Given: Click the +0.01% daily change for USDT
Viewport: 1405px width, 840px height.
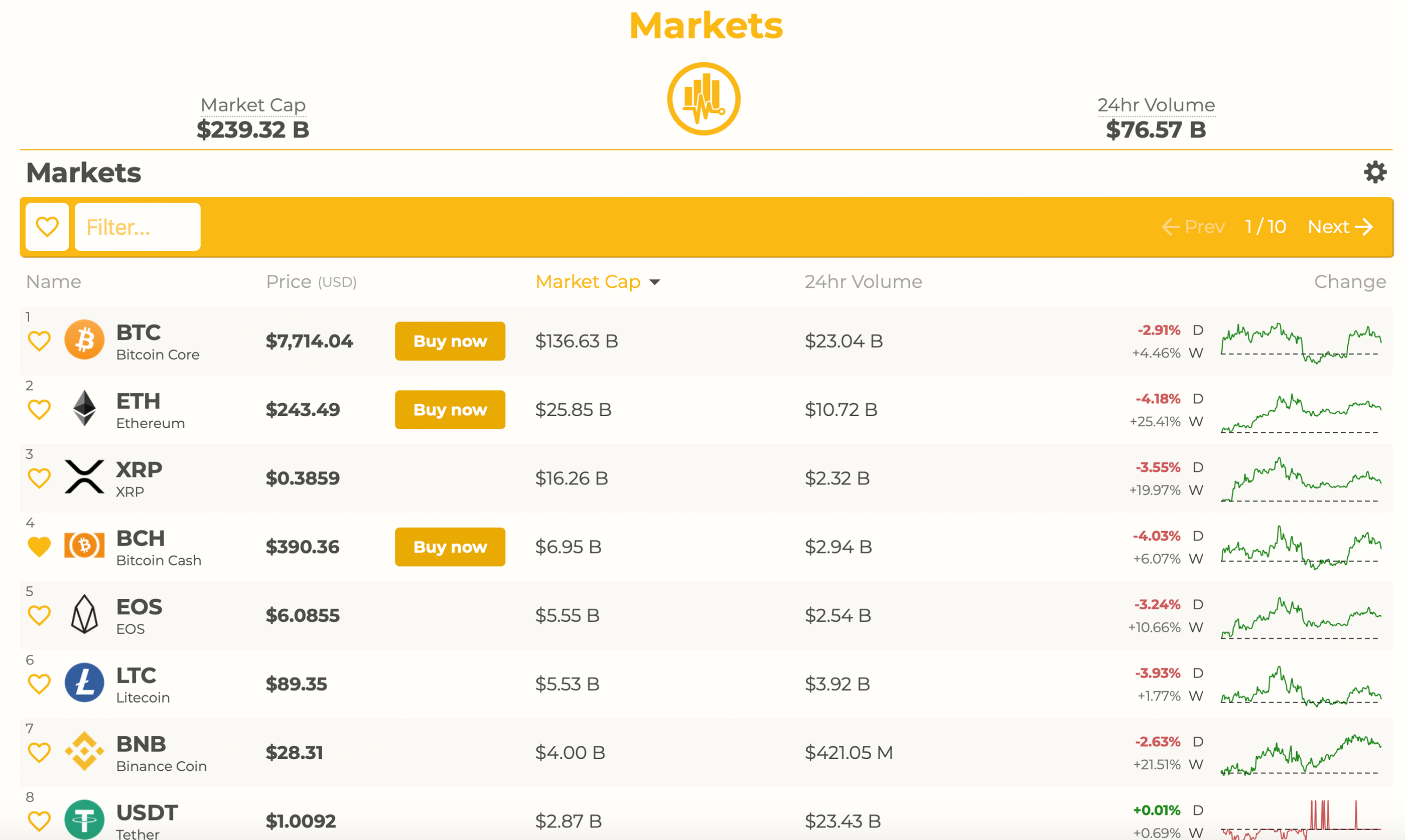Looking at the screenshot, I should pos(1157,810).
